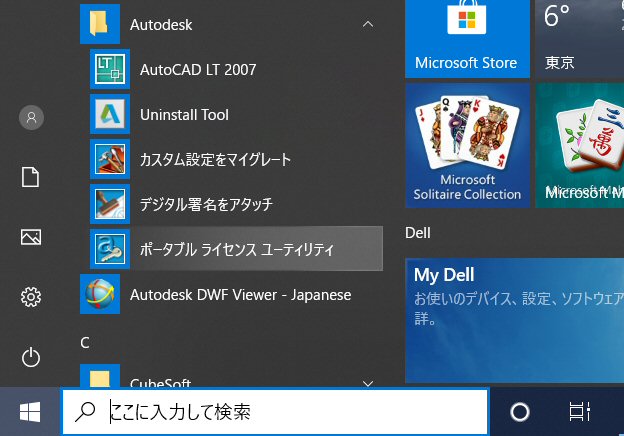Click the Autodesk DWF Viewer globe icon

[100, 294]
